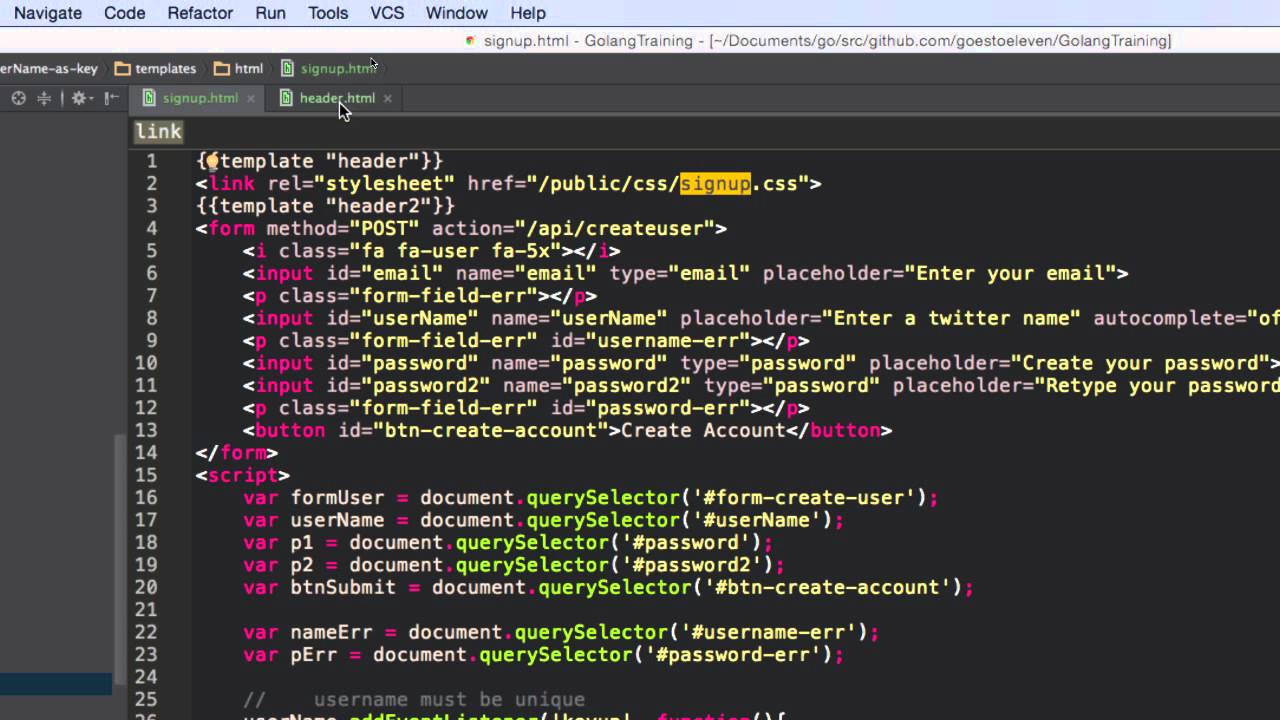Click 'id="username-err"' on line 9
1280x720 pixels.
(650, 341)
